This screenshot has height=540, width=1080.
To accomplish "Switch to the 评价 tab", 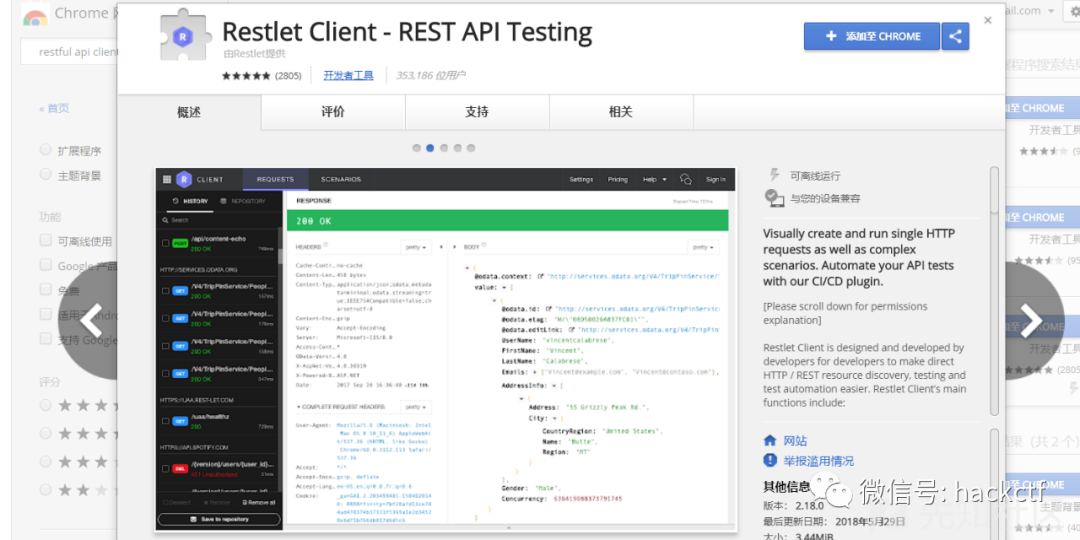I will (x=333, y=112).
